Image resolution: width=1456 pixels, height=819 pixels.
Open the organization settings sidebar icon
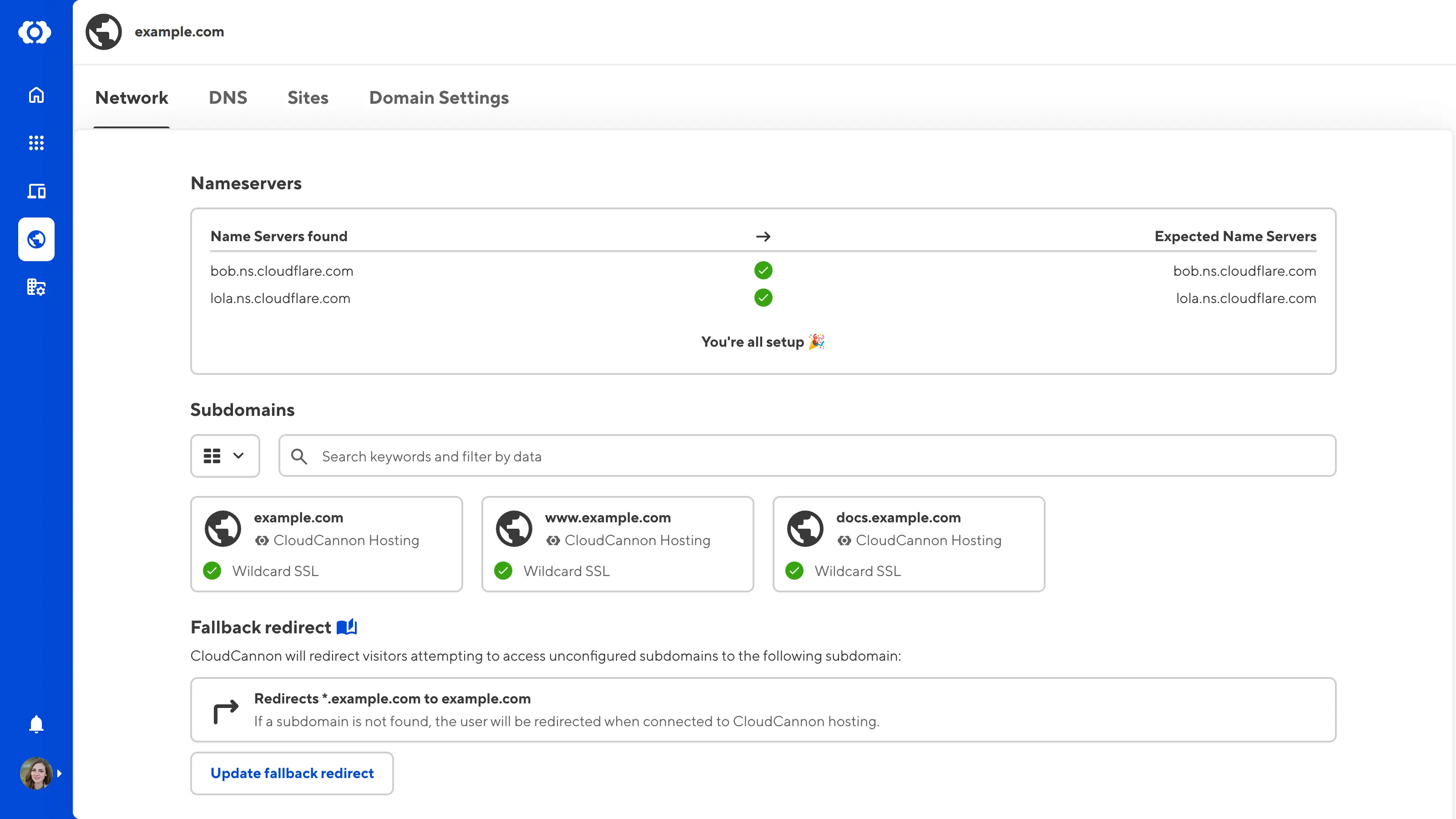(x=36, y=287)
